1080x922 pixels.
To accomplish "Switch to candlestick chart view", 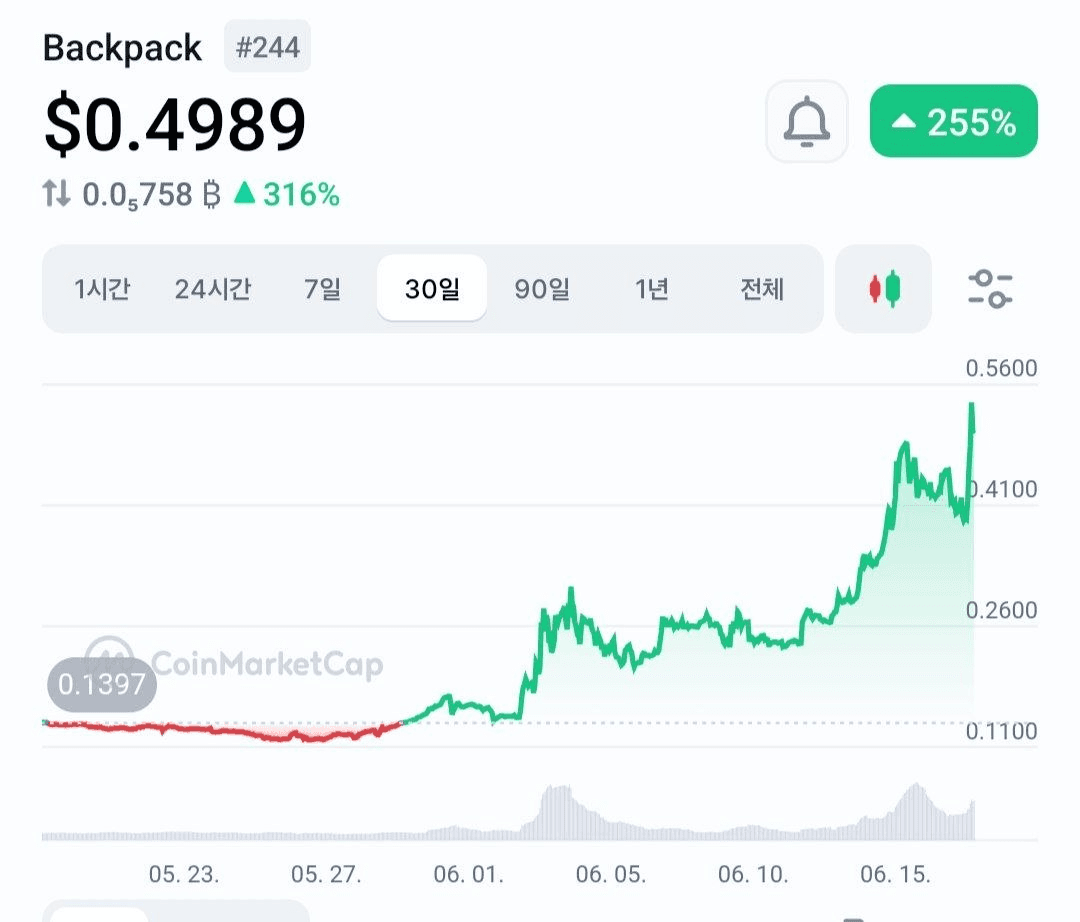I will point(884,289).
